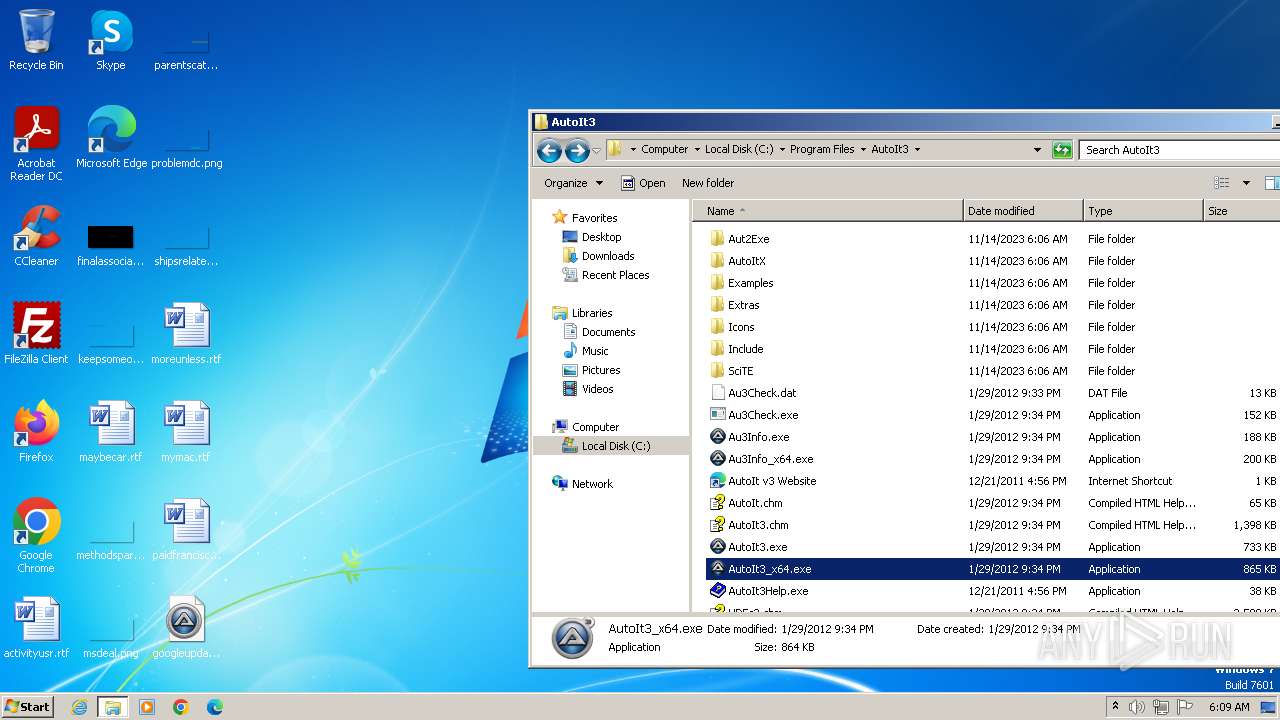
Task: Select the AutoIt v3 Website shortcut
Action: (x=772, y=481)
